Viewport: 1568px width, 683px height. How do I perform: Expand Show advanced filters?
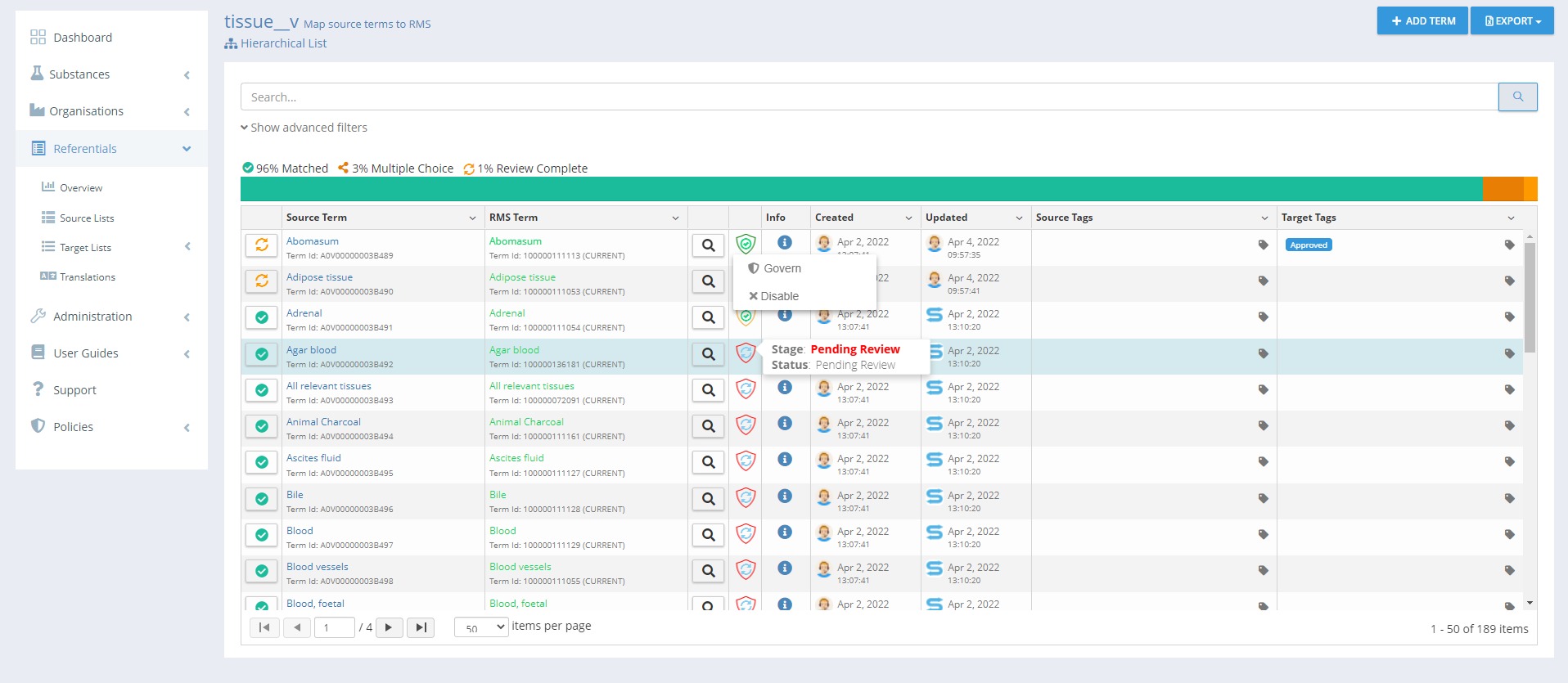coord(304,128)
